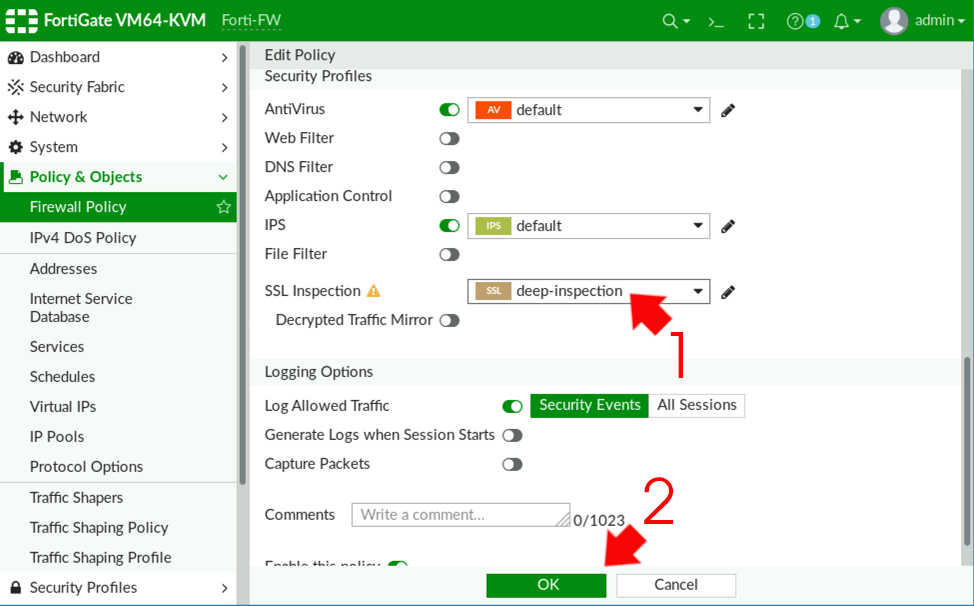
Task: Select Security Events logging option
Action: tap(589, 405)
